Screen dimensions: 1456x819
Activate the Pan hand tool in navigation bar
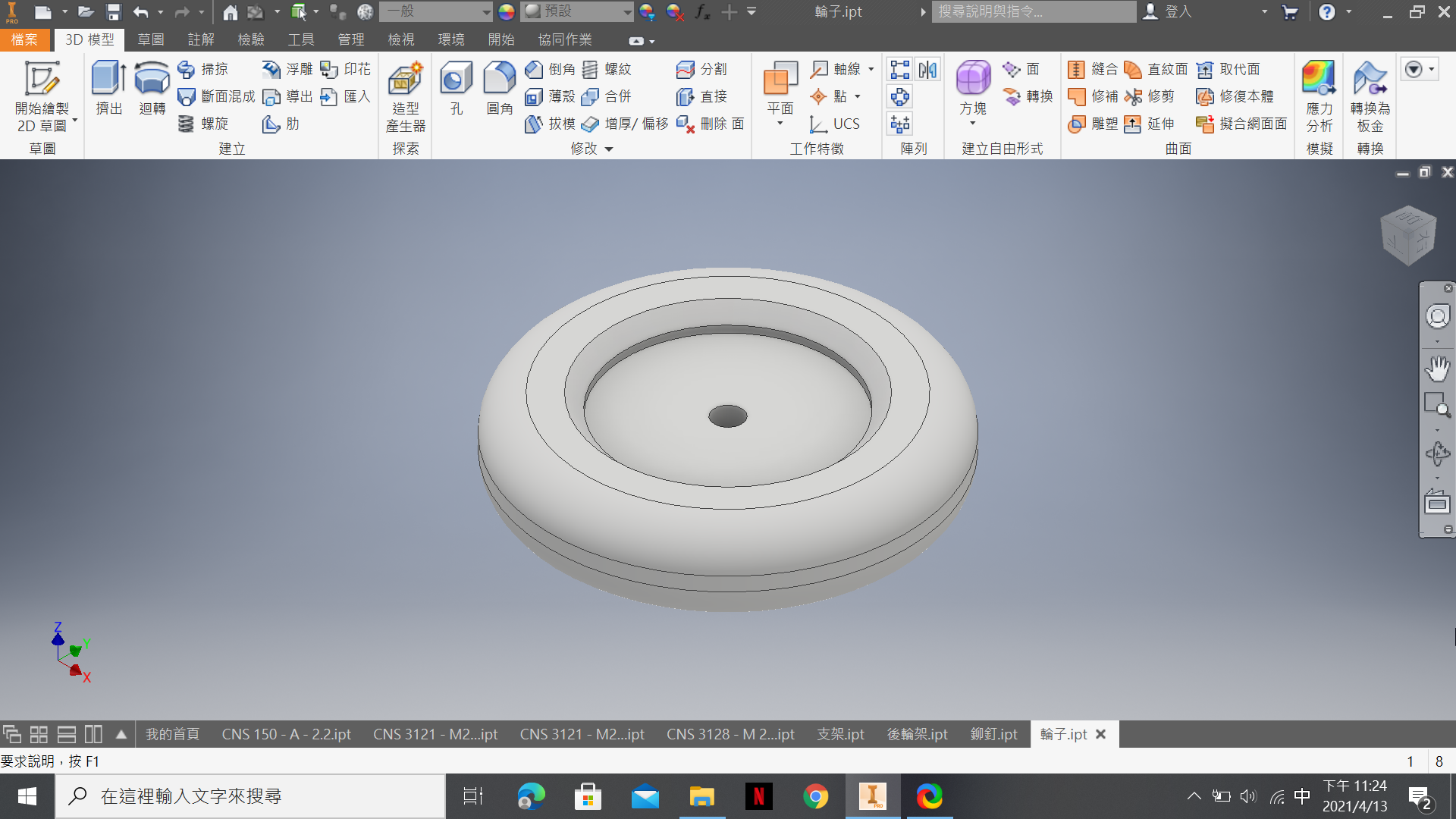[x=1437, y=369]
